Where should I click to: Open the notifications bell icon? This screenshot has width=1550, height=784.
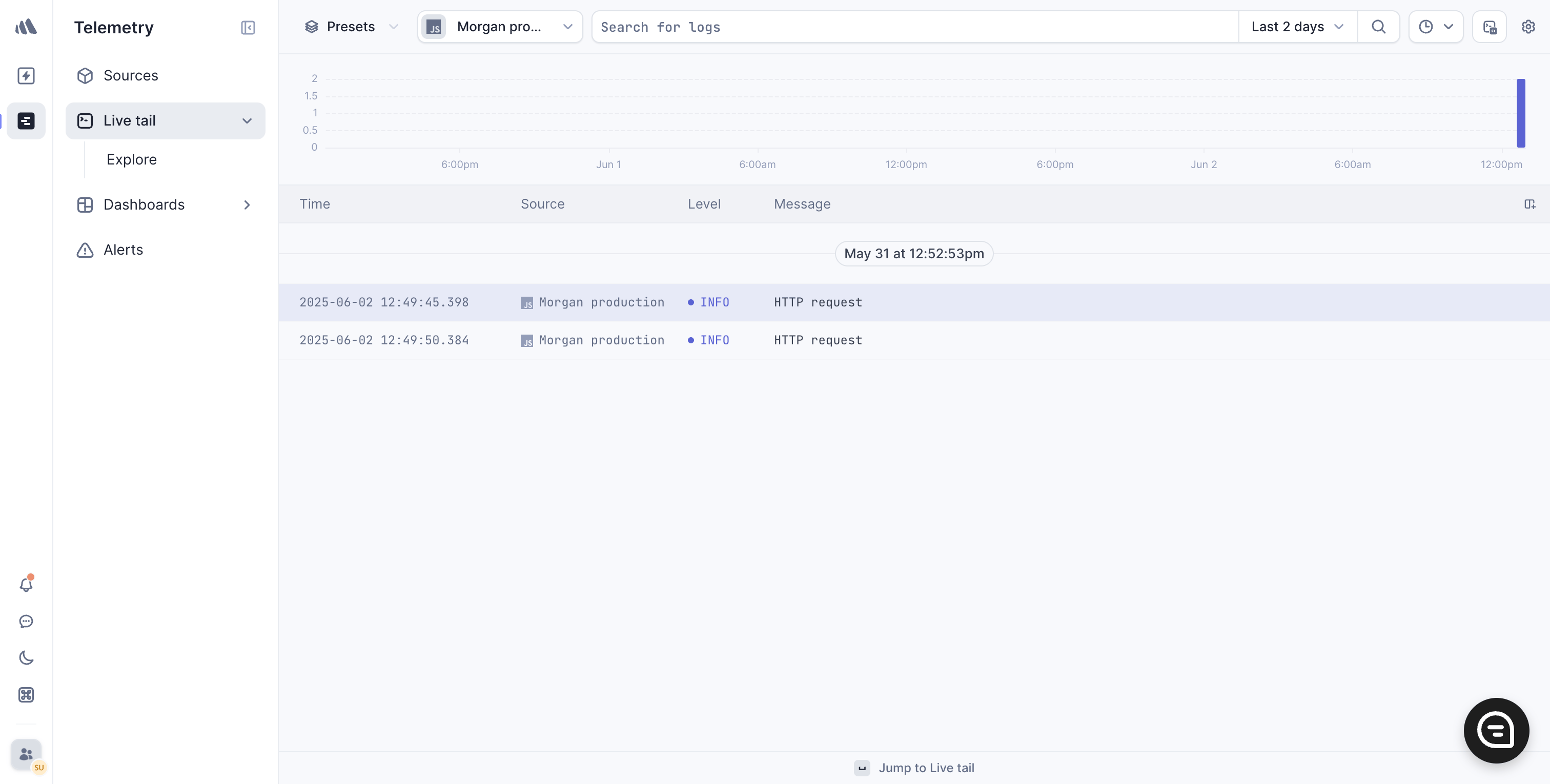(26, 584)
